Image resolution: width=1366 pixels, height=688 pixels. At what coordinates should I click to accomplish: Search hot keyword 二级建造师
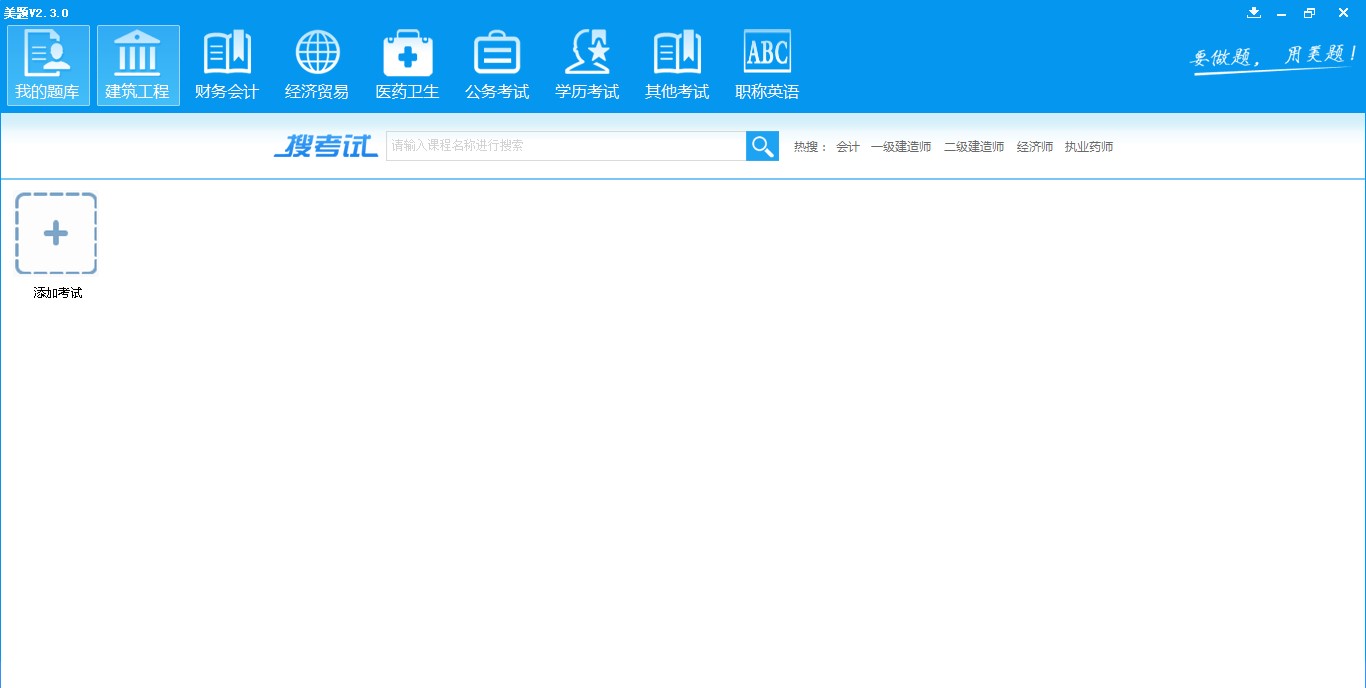point(974,147)
